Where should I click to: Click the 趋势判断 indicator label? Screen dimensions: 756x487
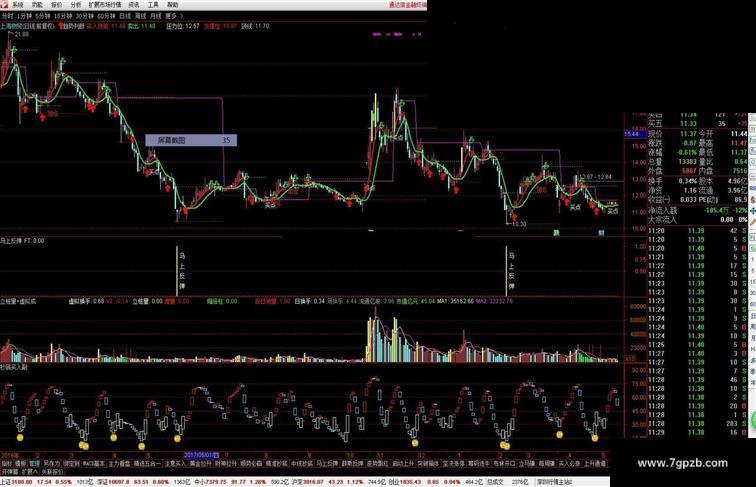pos(73,26)
